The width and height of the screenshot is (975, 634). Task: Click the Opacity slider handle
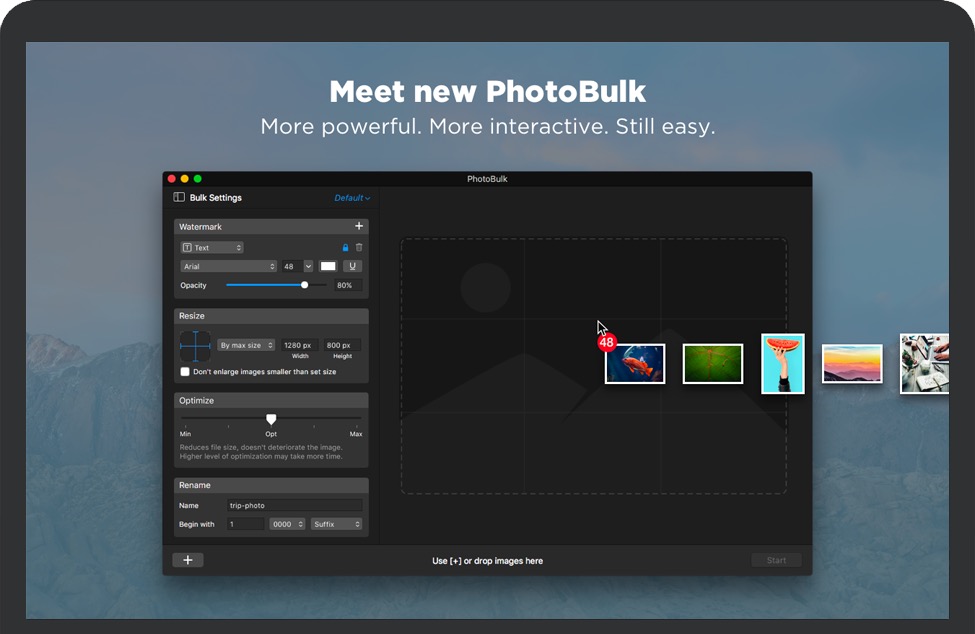[305, 285]
